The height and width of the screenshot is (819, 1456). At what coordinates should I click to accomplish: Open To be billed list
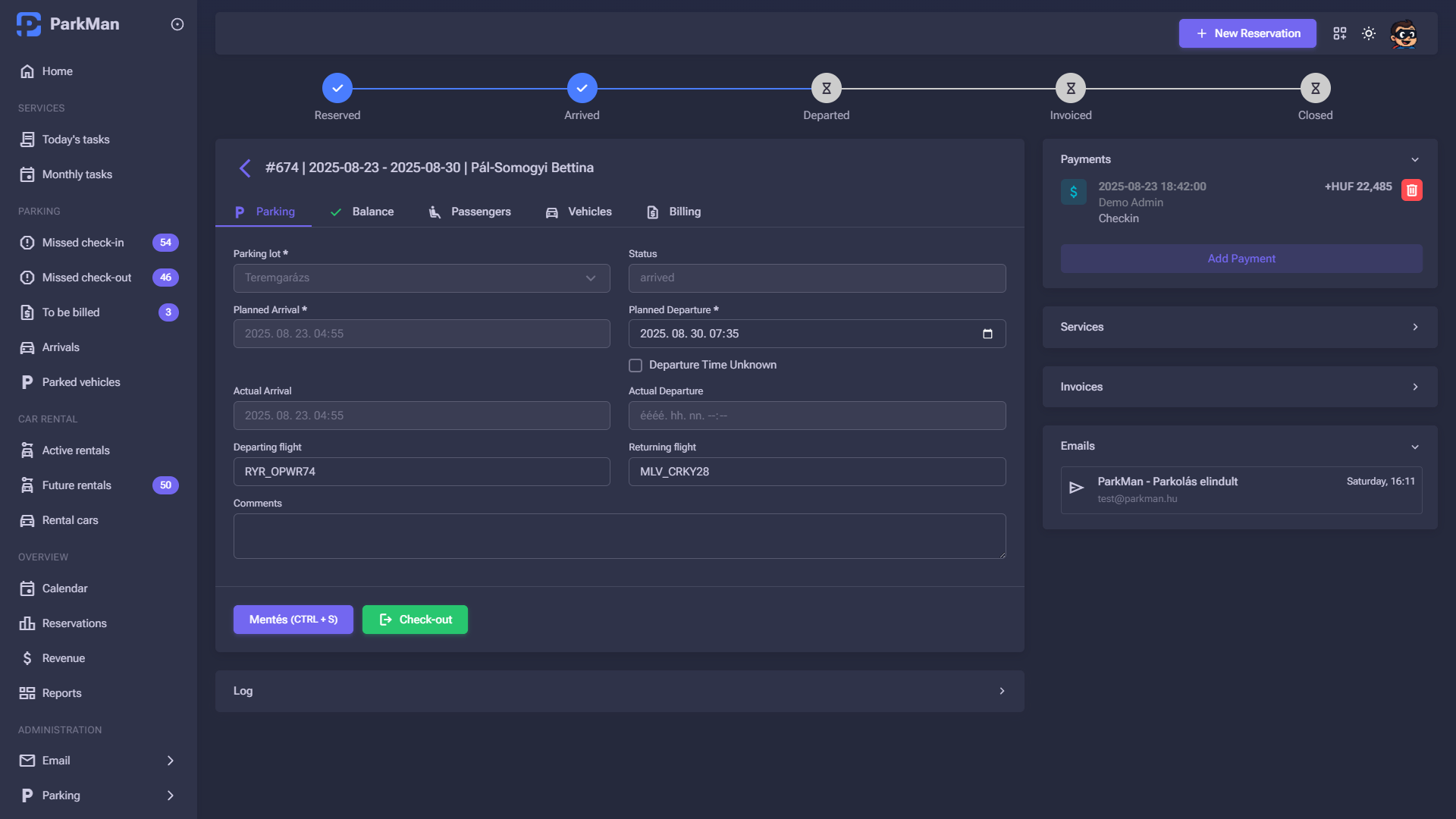pos(99,312)
